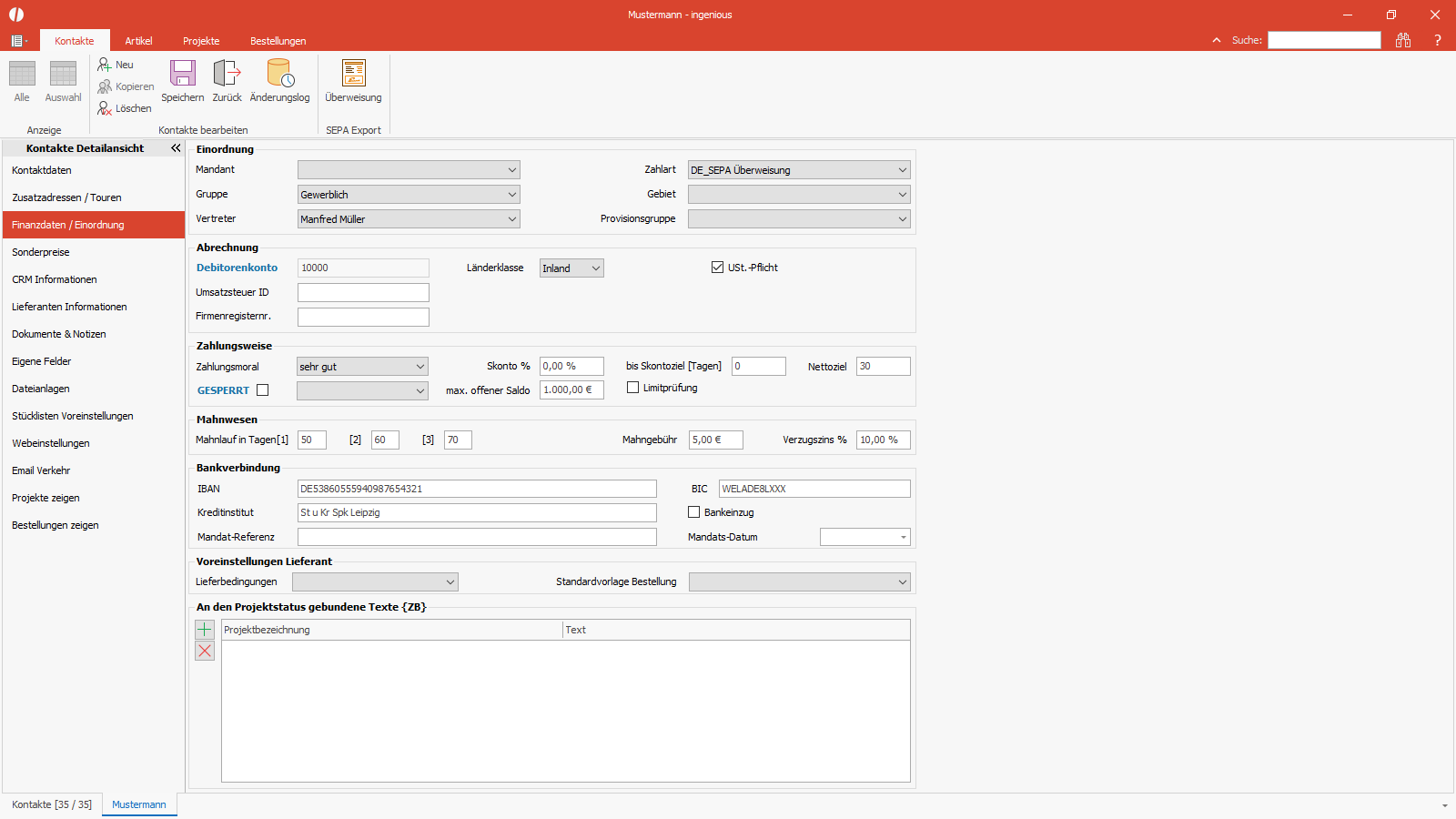Open the Gebiet dropdown
1456x819 pixels.
click(x=799, y=194)
